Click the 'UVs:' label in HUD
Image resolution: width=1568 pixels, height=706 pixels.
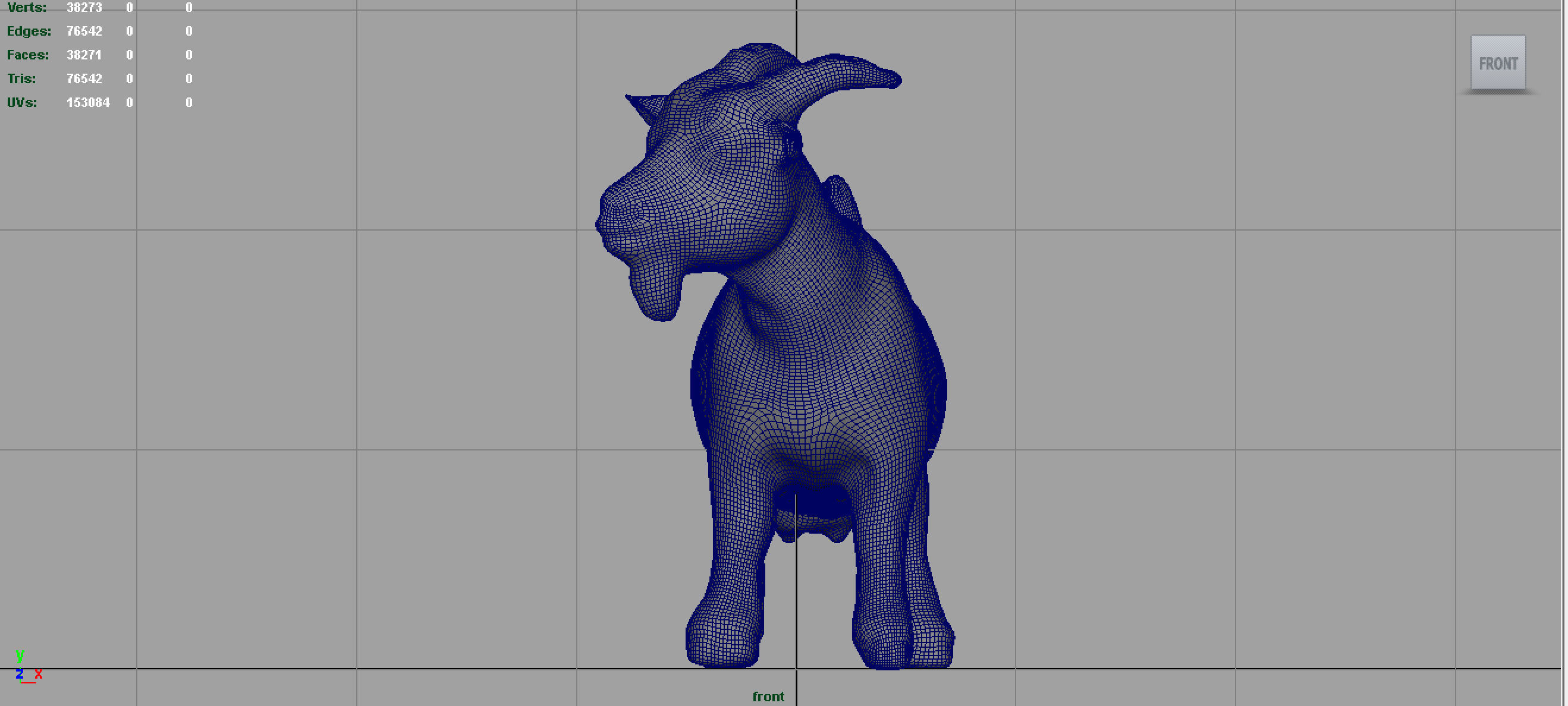tap(22, 102)
